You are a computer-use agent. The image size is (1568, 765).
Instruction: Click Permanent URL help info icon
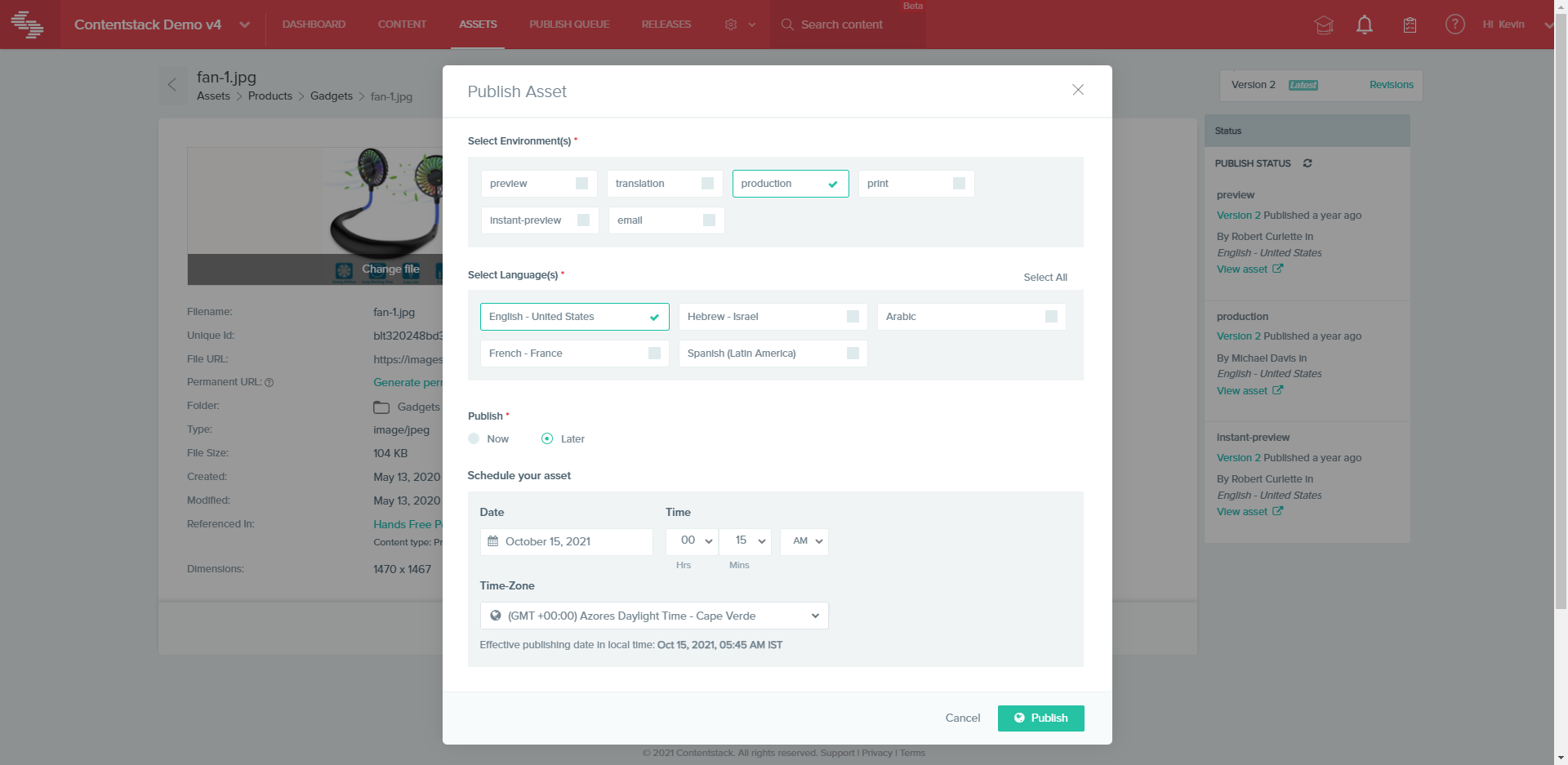coord(269,383)
